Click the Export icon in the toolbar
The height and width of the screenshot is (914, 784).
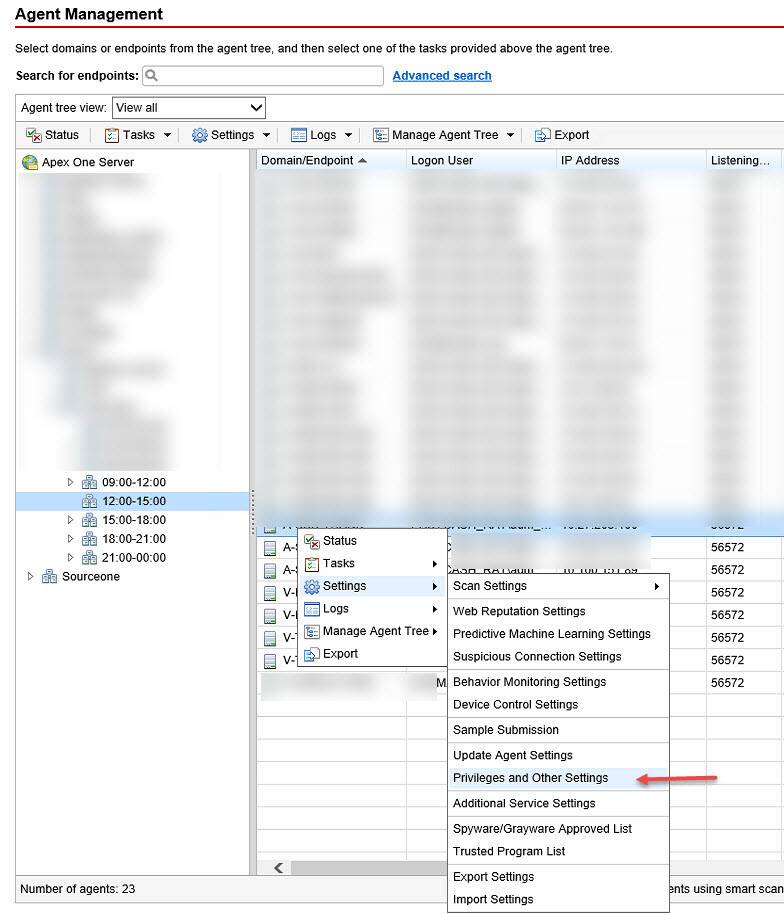pyautogui.click(x=543, y=135)
